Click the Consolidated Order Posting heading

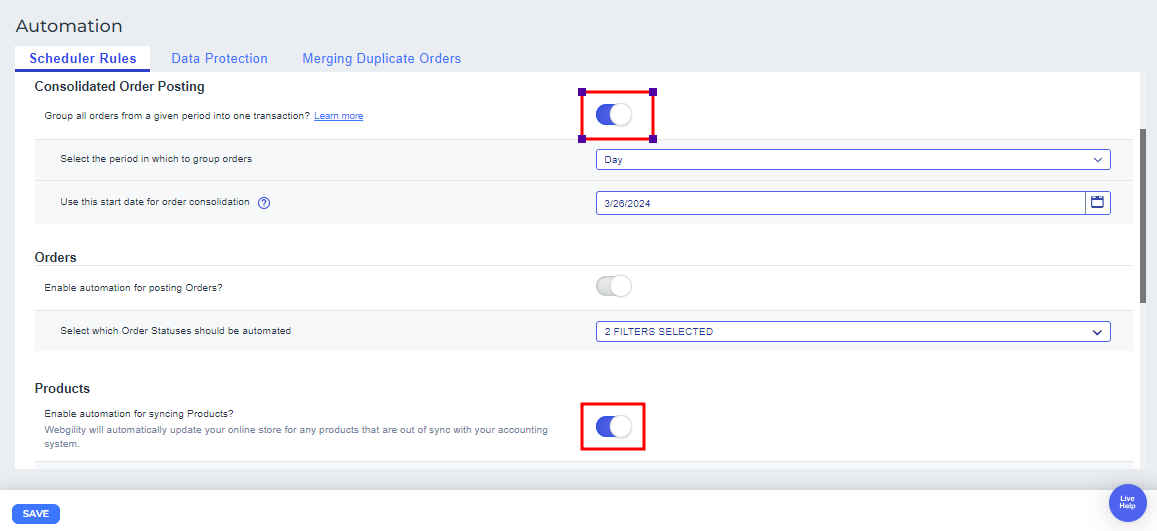(x=119, y=87)
